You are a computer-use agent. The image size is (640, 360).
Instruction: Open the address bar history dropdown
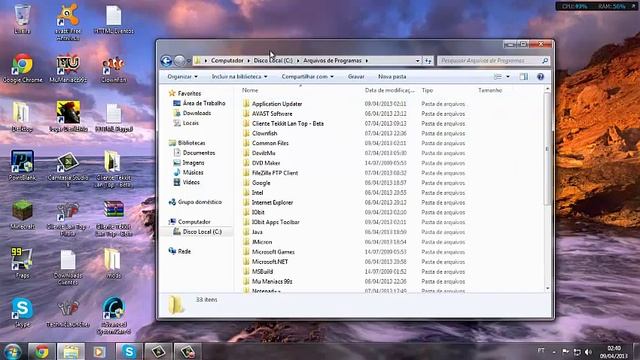point(417,60)
